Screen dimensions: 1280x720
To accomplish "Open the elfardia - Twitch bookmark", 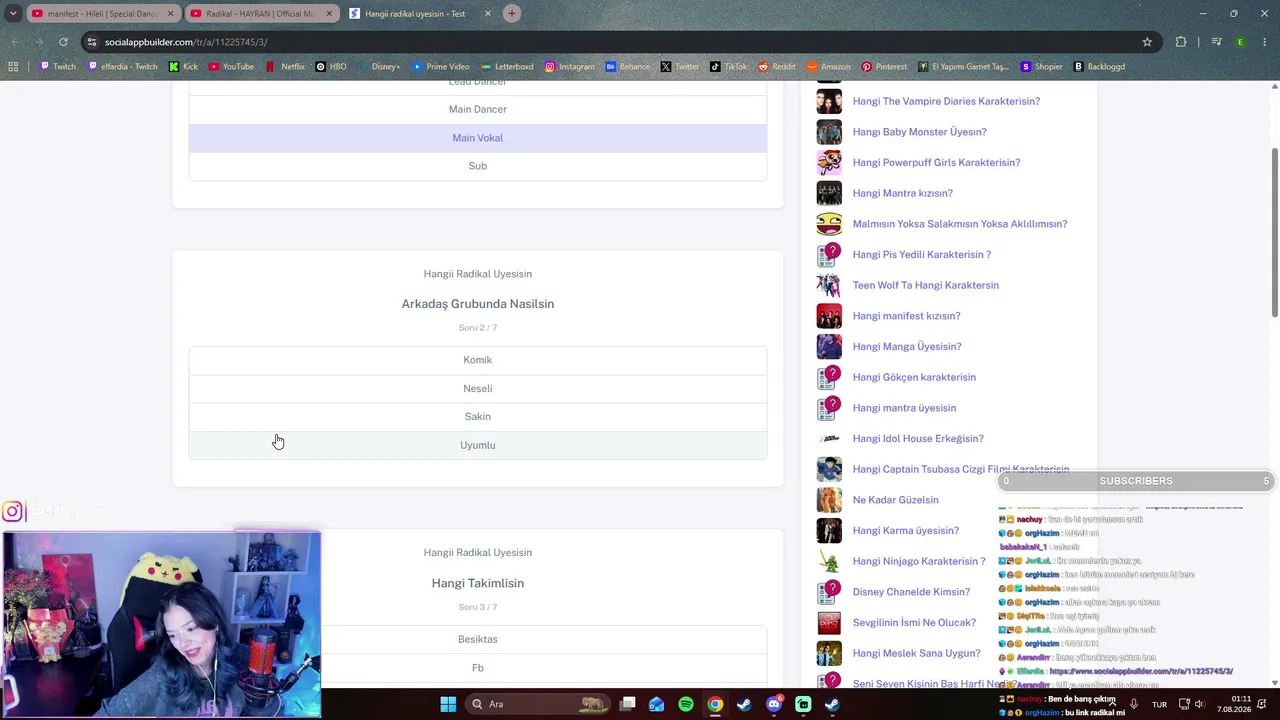I will coord(122,67).
